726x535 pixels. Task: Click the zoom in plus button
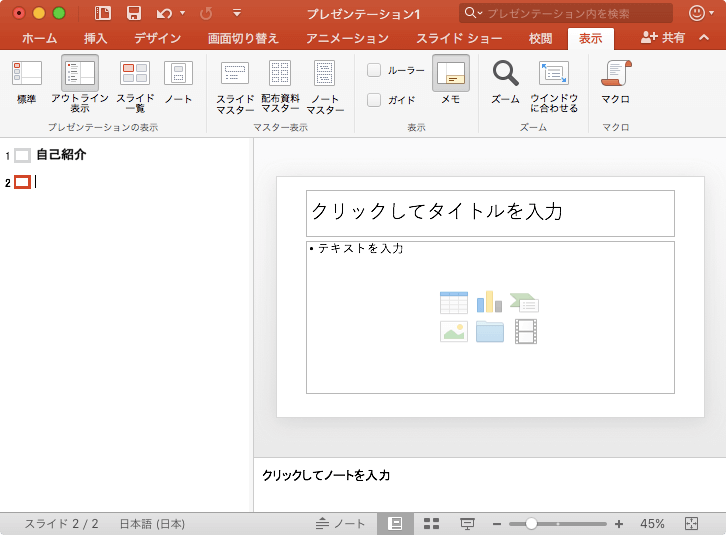click(619, 524)
